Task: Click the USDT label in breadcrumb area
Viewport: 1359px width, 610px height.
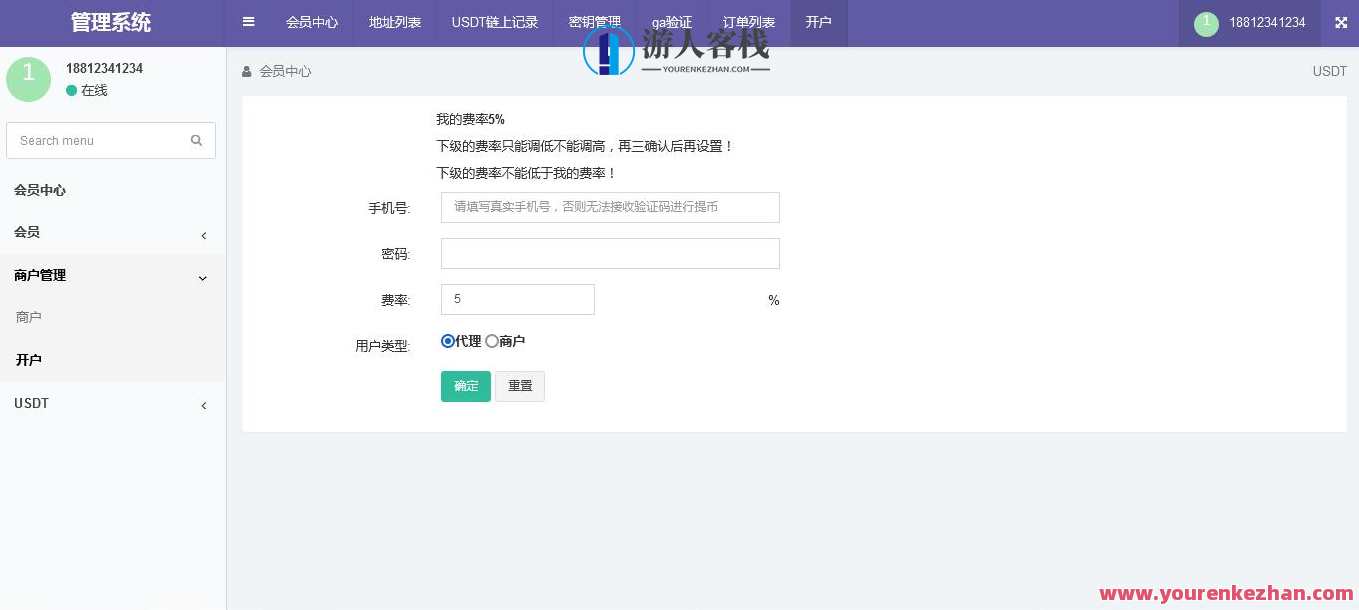Action: coord(1329,71)
